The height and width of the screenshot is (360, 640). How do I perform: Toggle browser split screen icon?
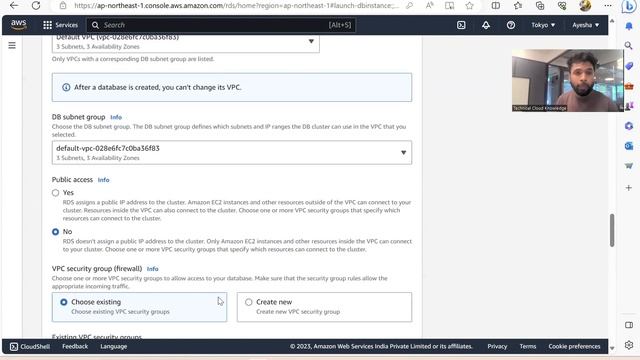click(x=496, y=6)
